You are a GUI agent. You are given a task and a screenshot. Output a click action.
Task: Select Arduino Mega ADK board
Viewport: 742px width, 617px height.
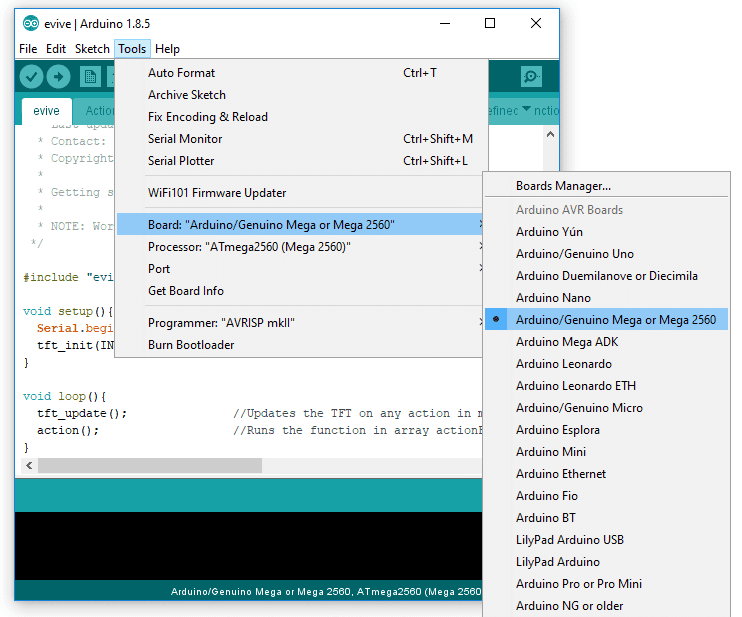(x=606, y=342)
